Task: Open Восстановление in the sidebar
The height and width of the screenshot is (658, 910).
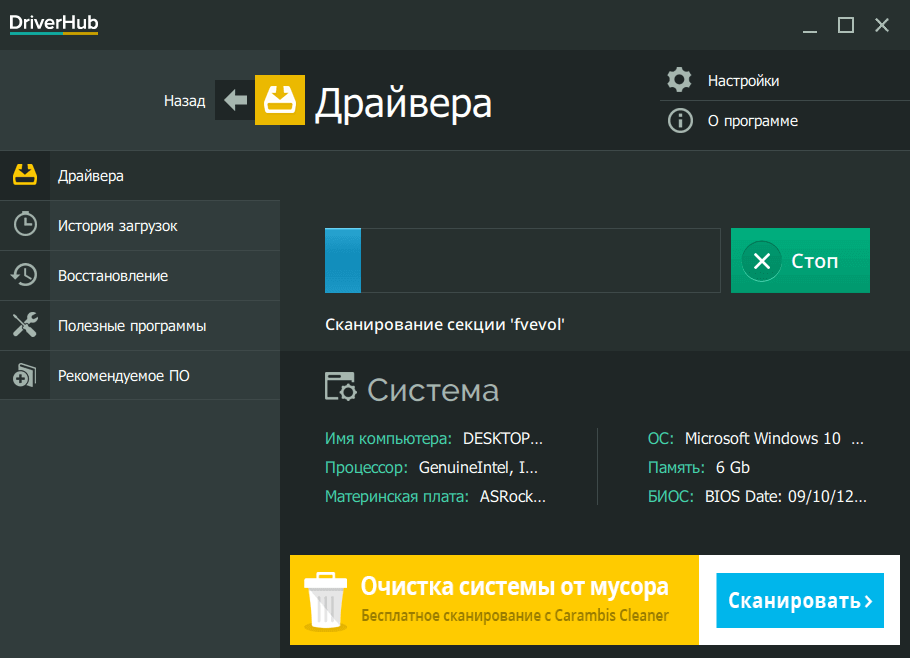Action: 140,276
